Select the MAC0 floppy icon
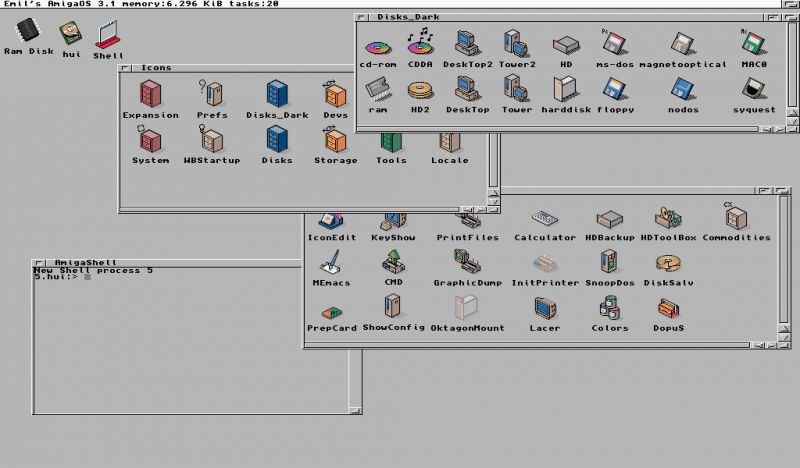The image size is (800, 468). click(x=754, y=42)
